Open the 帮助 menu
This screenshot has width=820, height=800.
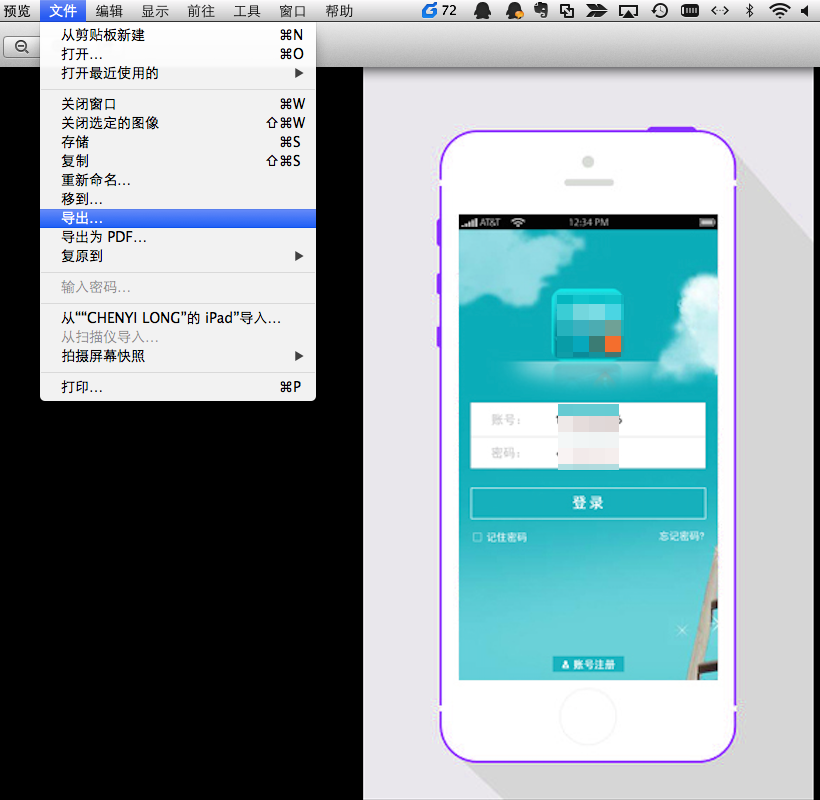click(339, 10)
